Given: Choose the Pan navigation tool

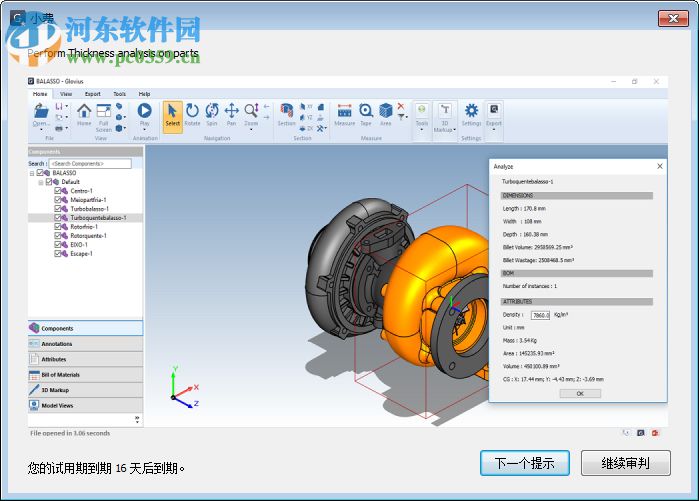Looking at the screenshot, I should click(x=231, y=115).
